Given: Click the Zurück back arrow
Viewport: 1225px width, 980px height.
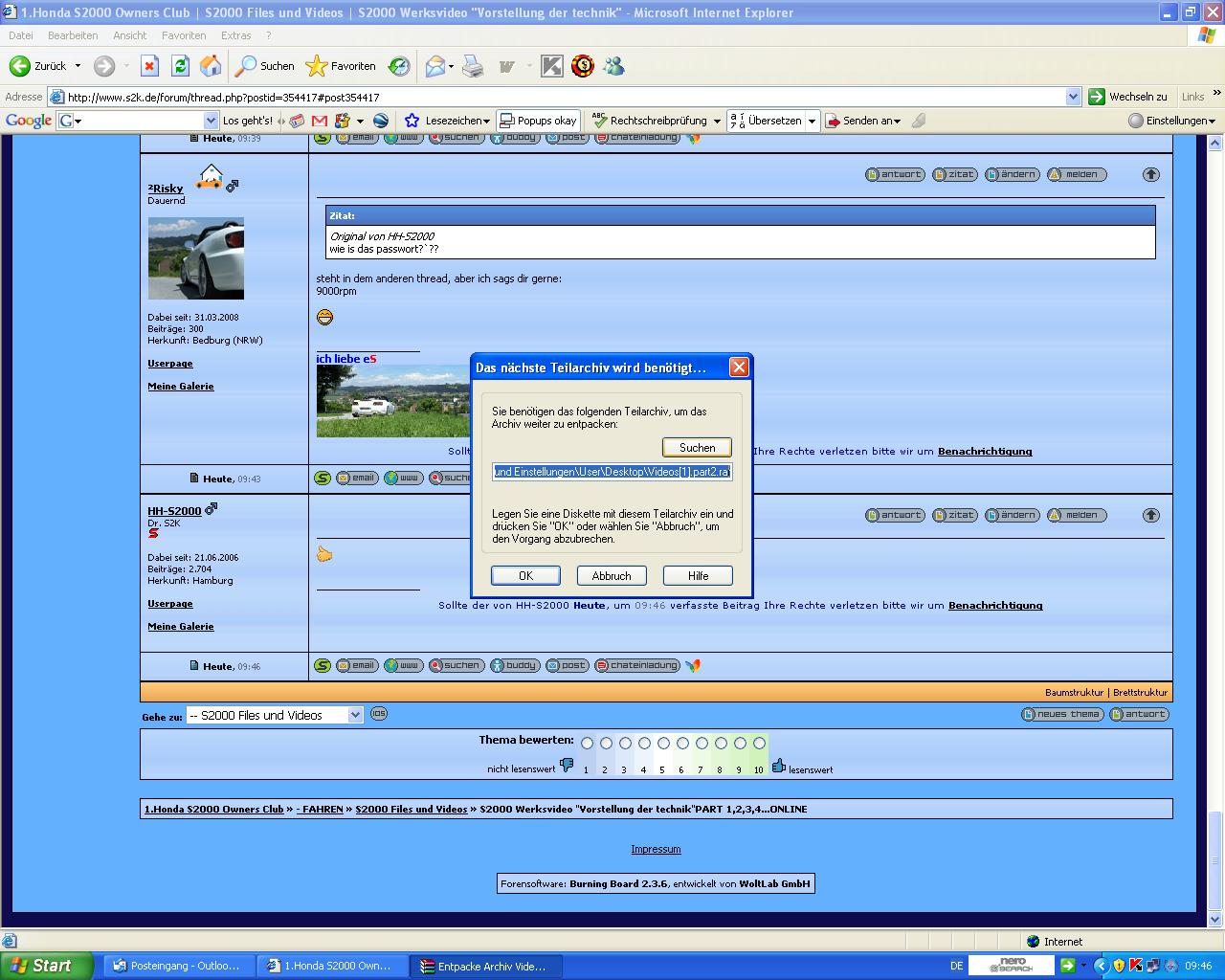Looking at the screenshot, I should click(20, 66).
